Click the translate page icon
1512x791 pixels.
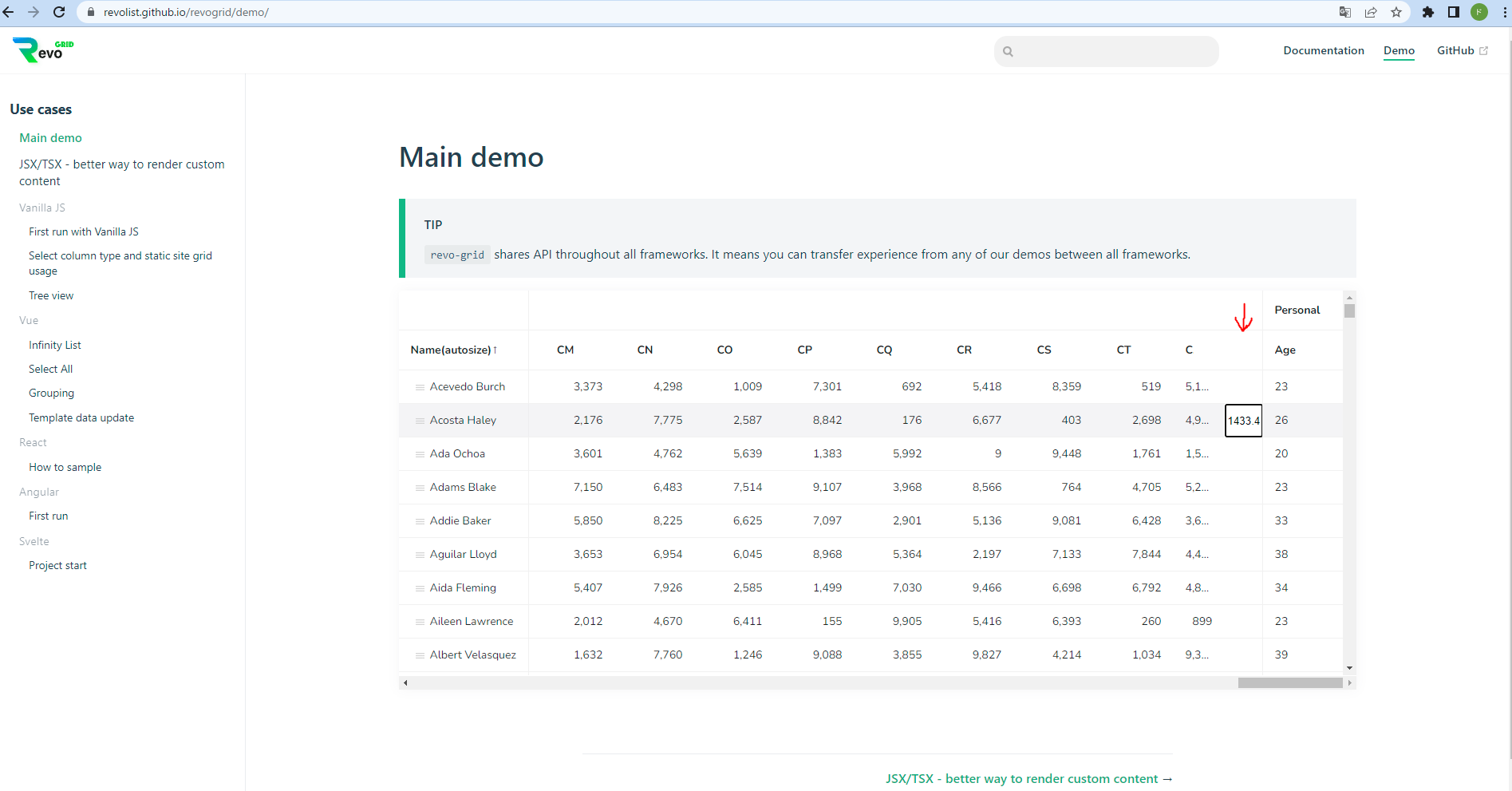coord(1345,12)
